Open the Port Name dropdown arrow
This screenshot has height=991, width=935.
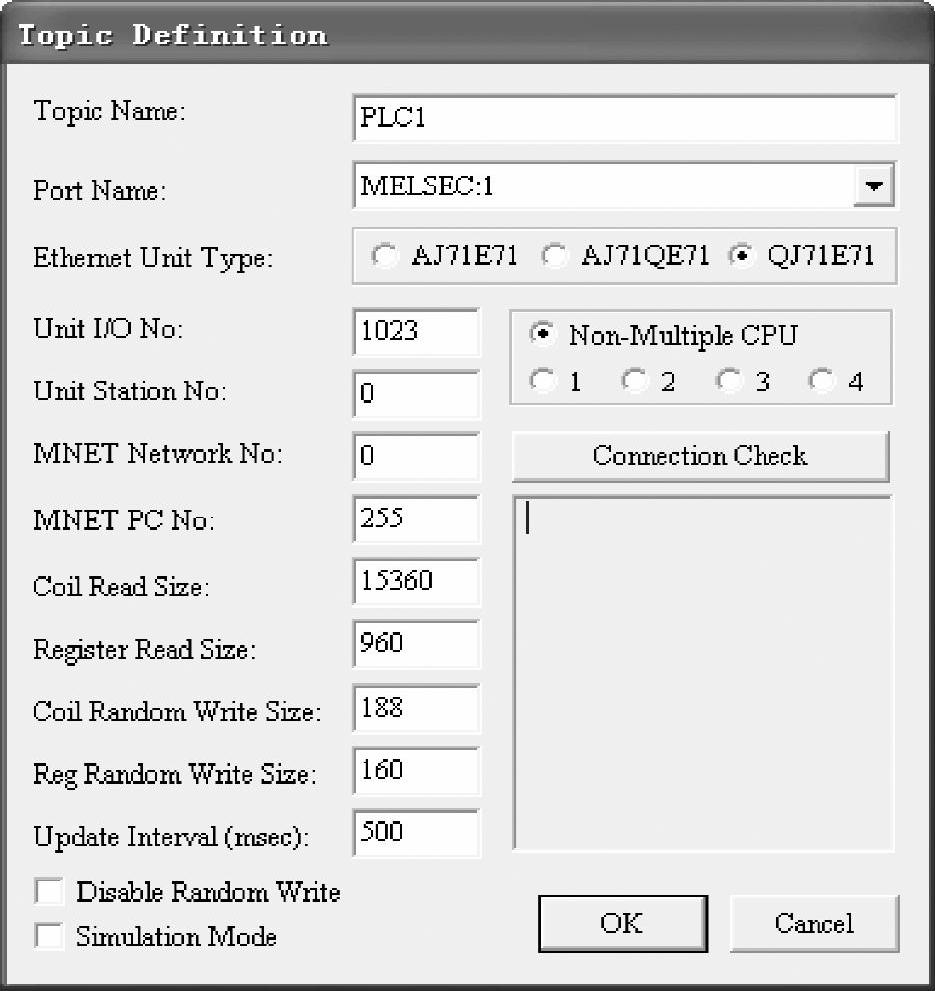click(875, 187)
